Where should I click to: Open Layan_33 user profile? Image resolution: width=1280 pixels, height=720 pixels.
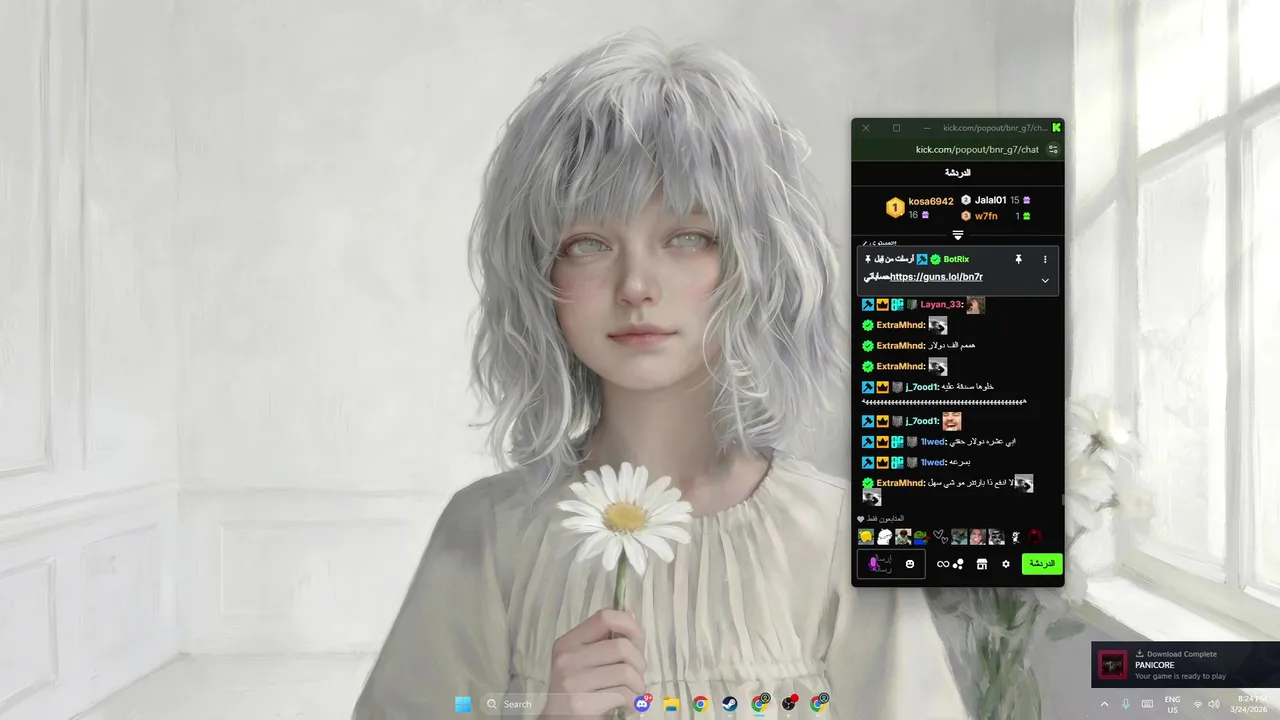pos(942,305)
